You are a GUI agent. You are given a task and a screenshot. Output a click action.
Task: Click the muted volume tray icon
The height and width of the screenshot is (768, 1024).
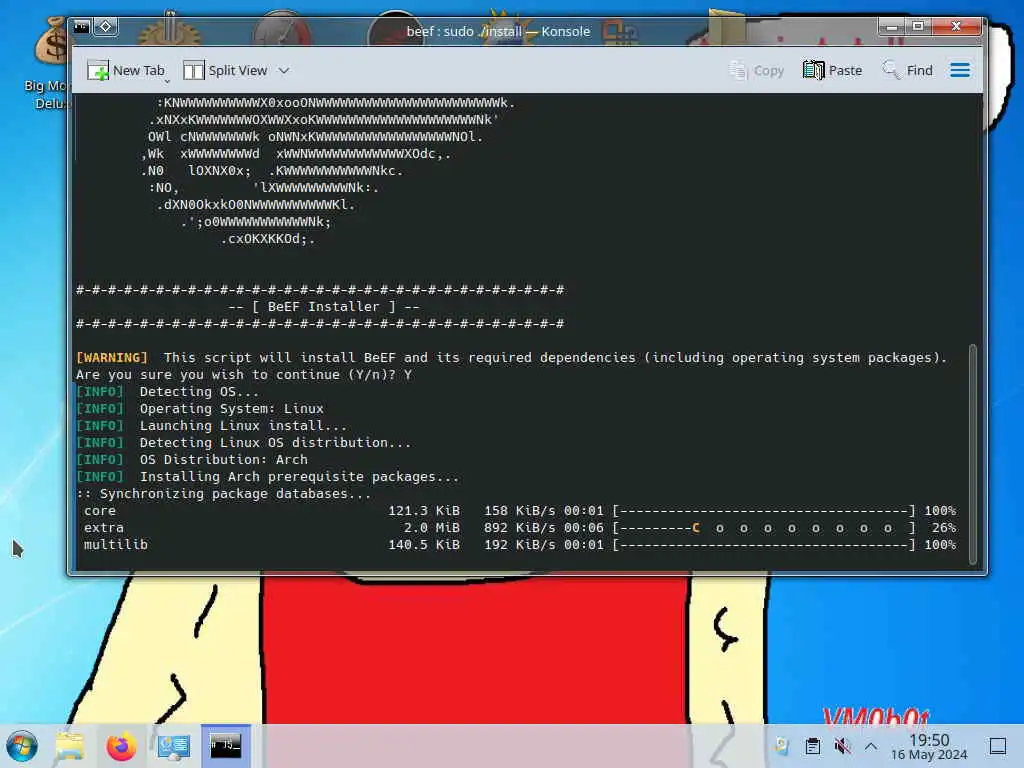point(842,746)
